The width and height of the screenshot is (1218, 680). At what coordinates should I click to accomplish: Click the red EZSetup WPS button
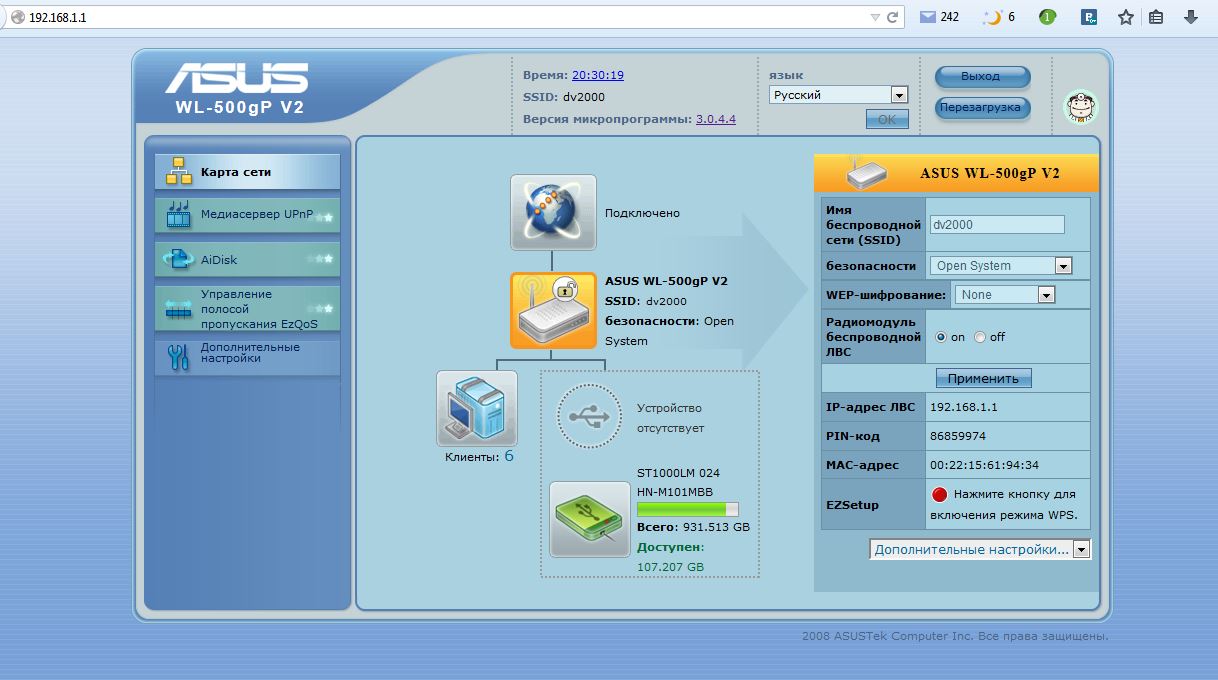[x=939, y=494]
